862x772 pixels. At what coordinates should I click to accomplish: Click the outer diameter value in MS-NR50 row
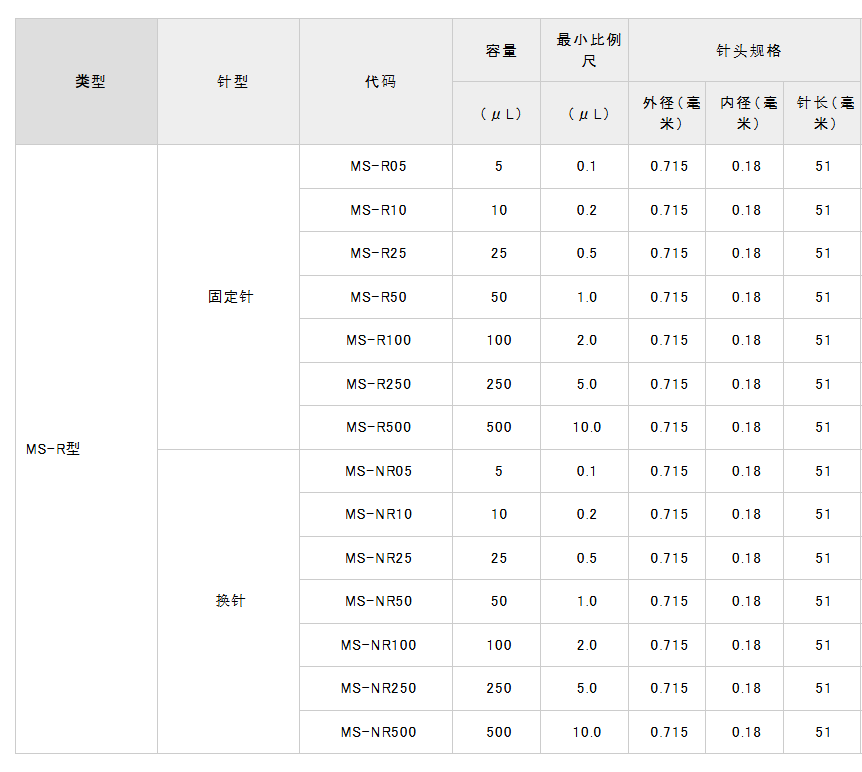(669, 602)
